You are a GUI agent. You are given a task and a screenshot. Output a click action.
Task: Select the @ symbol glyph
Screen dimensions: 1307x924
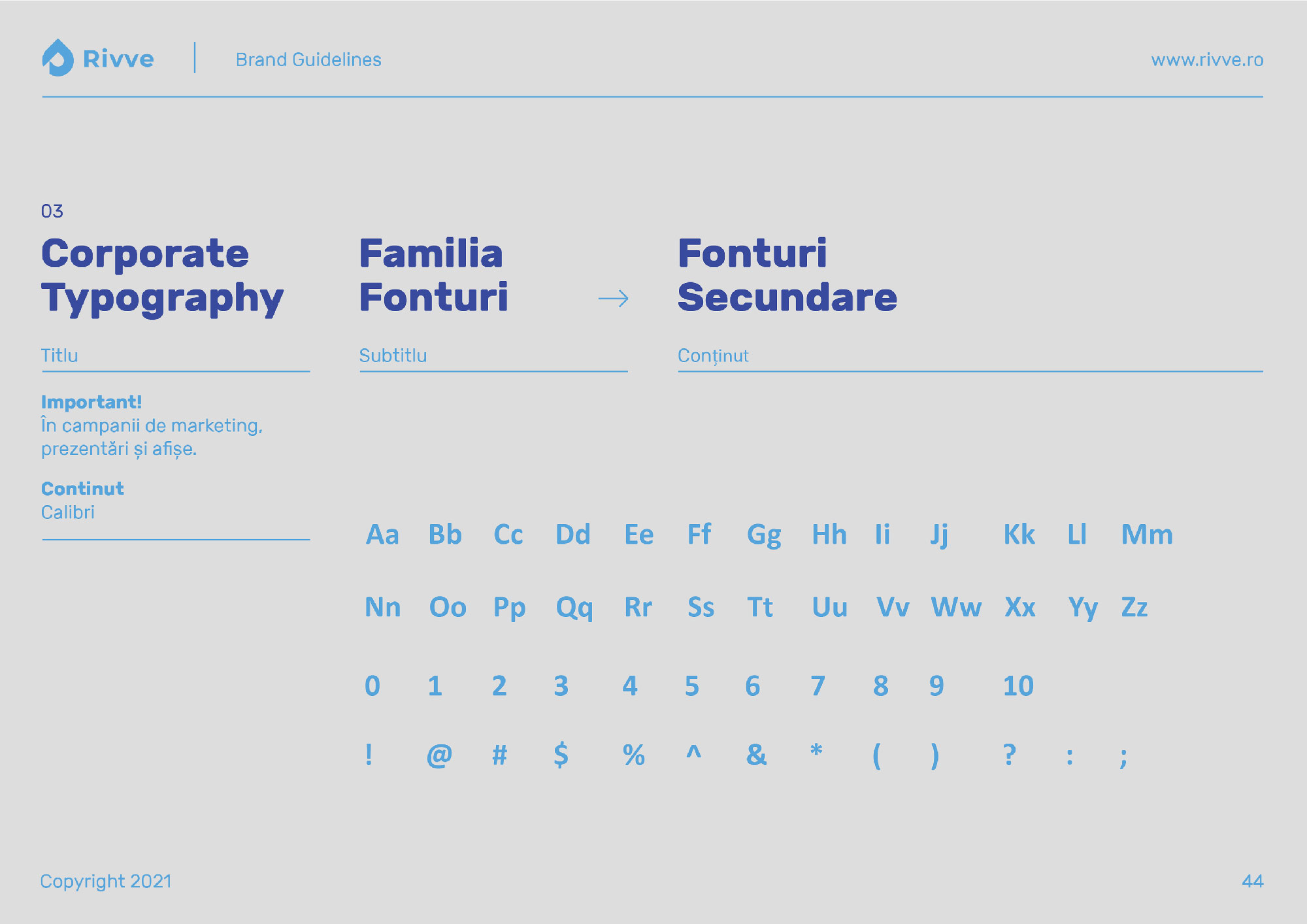tap(439, 756)
